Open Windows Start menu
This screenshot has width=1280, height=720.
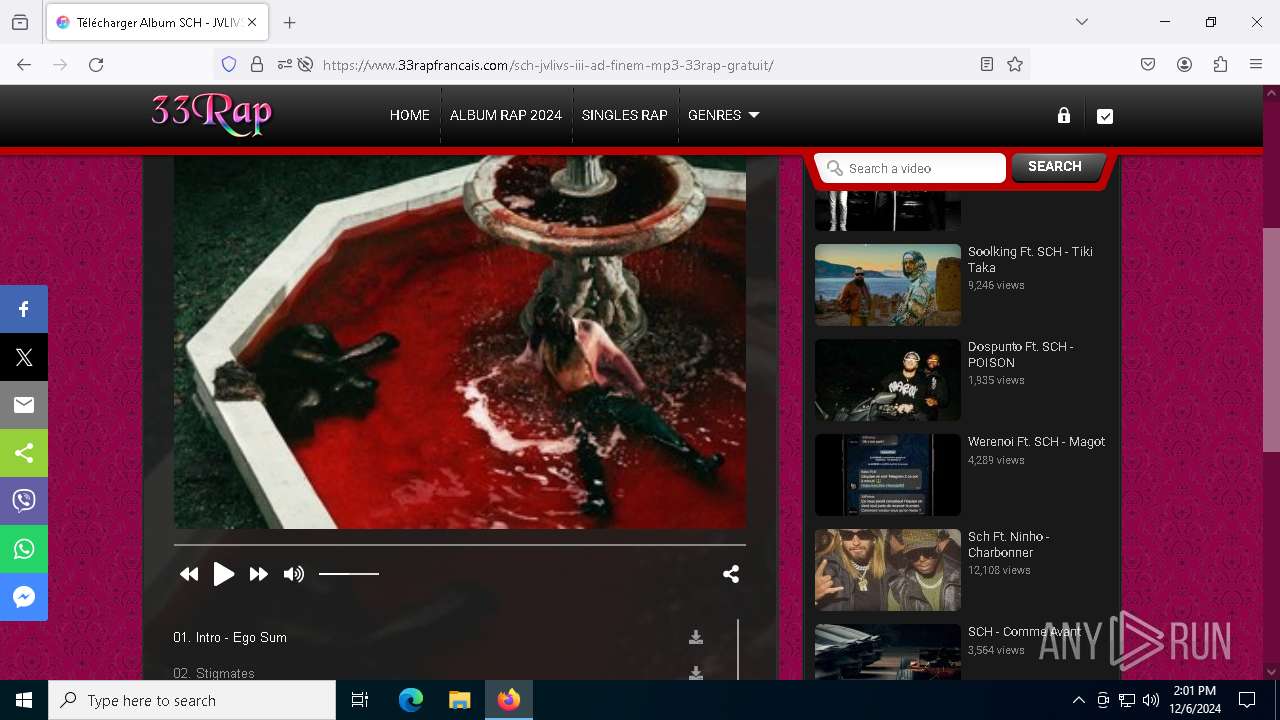24,700
